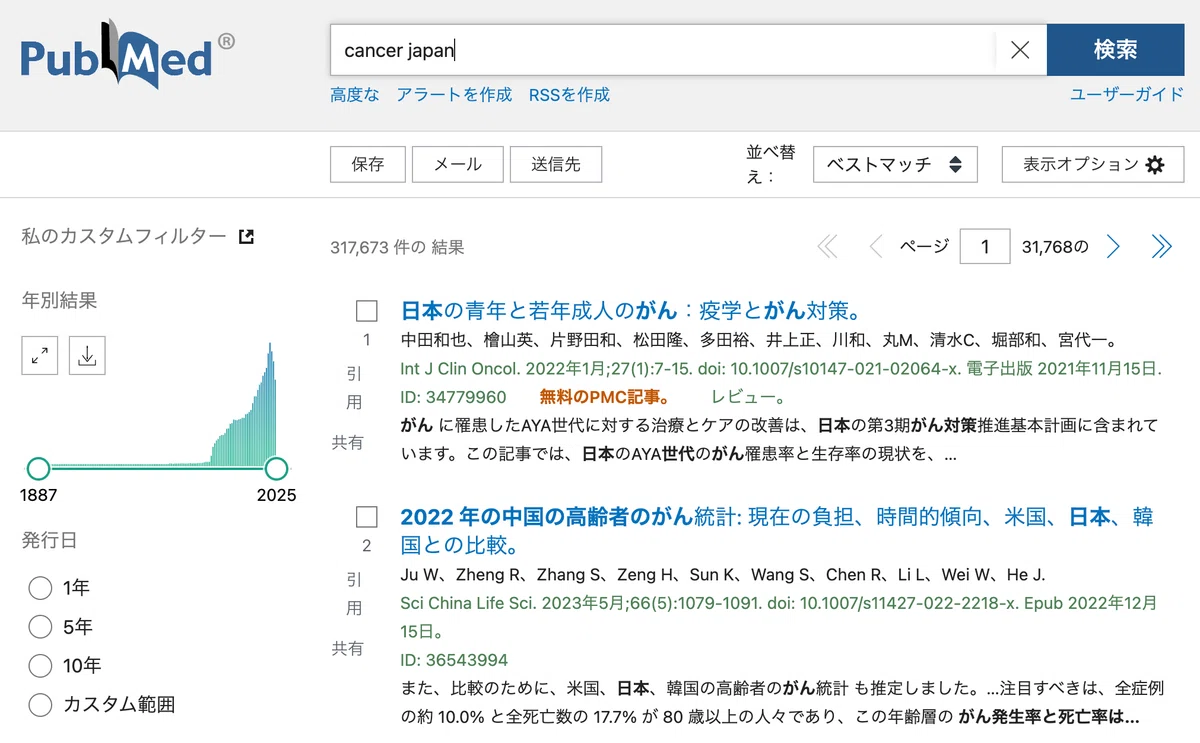Click 共有 for result 1

[x=348, y=442]
